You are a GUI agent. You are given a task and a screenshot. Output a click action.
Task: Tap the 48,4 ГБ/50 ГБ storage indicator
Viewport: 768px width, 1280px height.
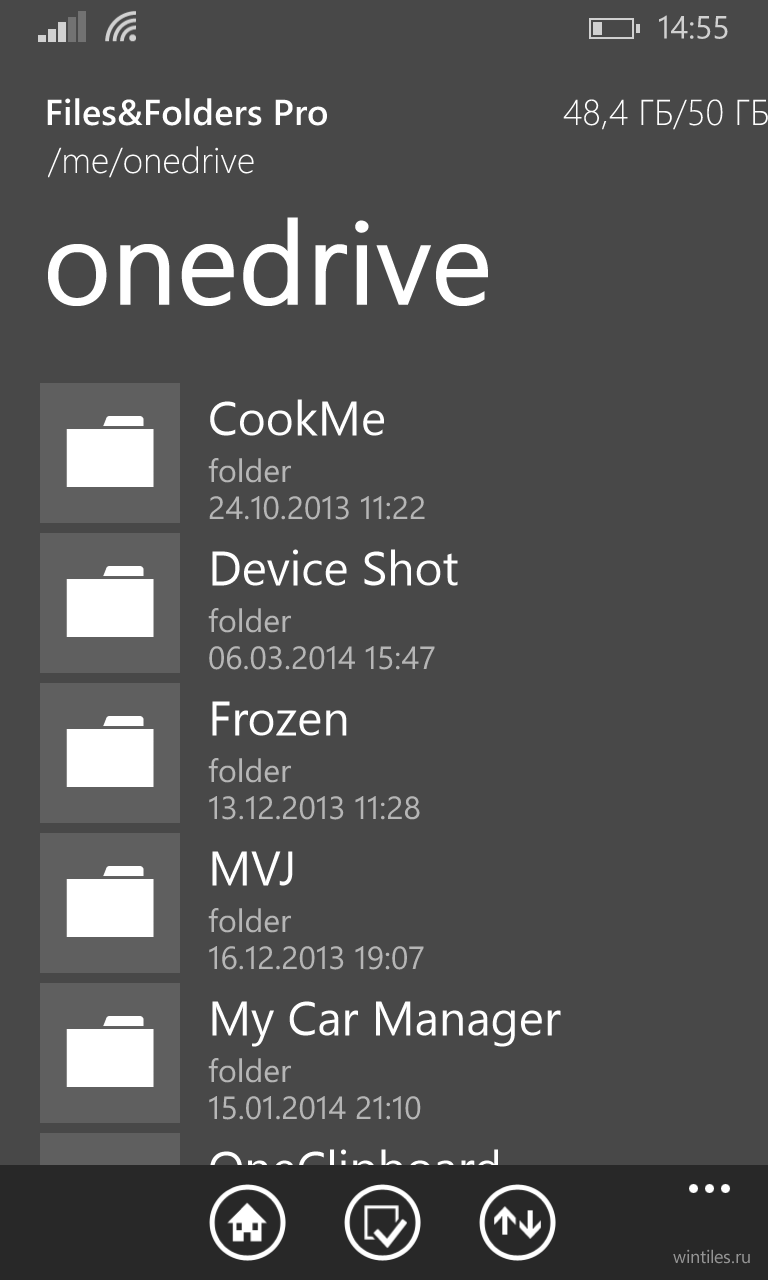click(x=665, y=114)
